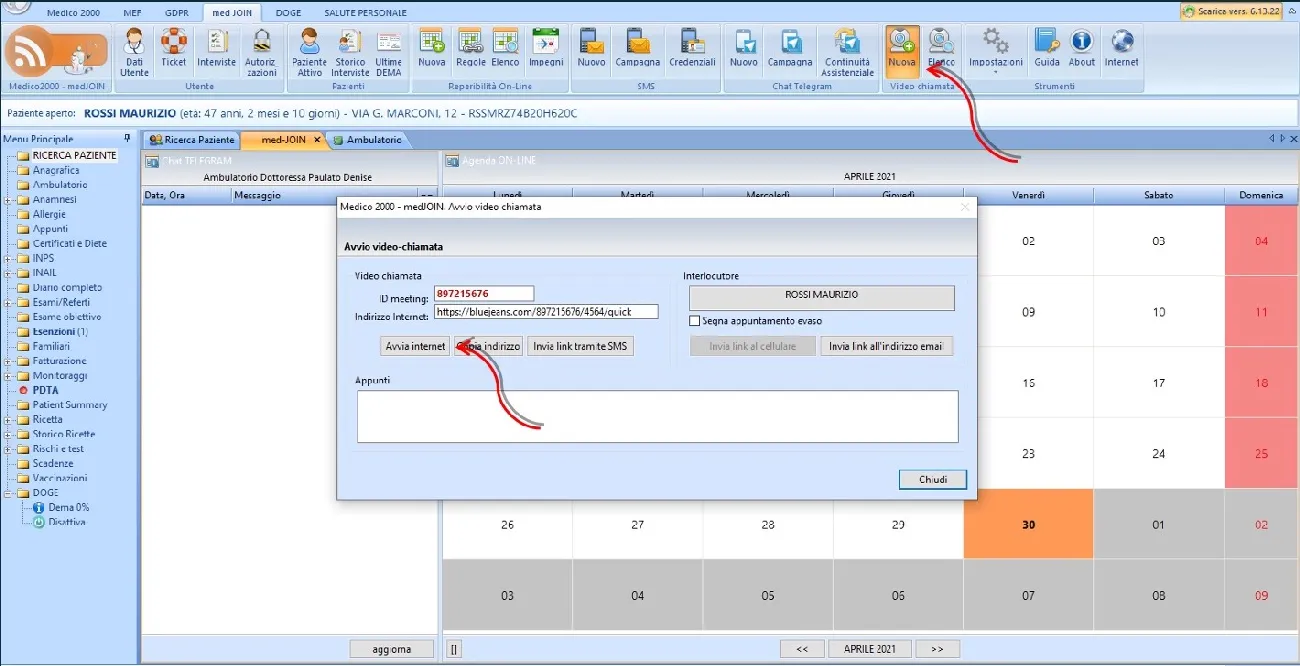Expand the INAIL tree node
Image resolution: width=1300 pixels, height=666 pixels.
coord(9,272)
